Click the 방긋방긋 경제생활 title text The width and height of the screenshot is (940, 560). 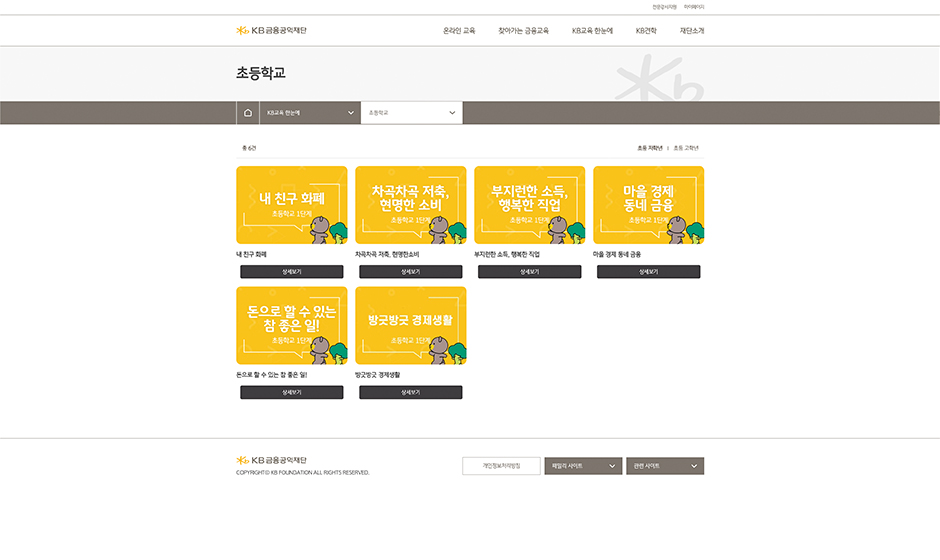coord(377,375)
